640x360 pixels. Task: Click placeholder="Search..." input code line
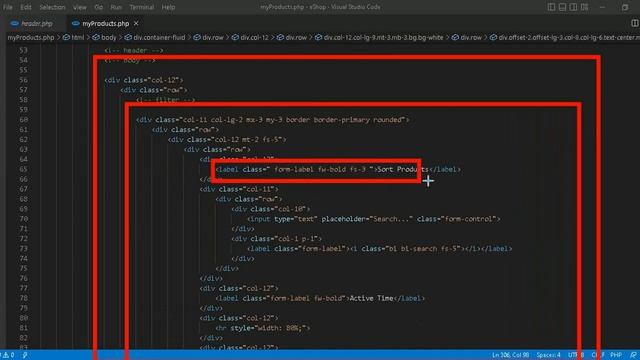point(373,219)
